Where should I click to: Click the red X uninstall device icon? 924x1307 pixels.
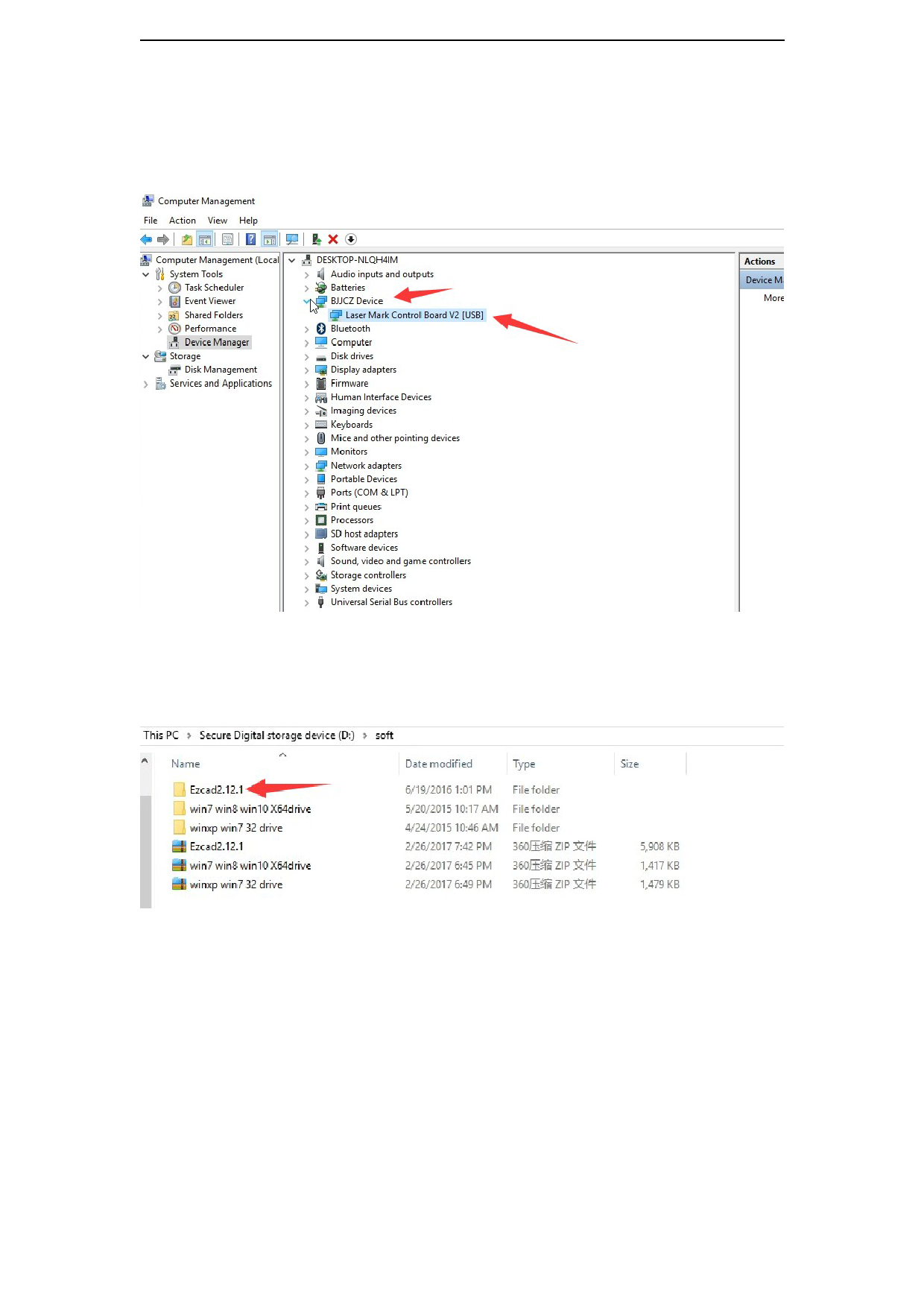pyautogui.click(x=333, y=239)
